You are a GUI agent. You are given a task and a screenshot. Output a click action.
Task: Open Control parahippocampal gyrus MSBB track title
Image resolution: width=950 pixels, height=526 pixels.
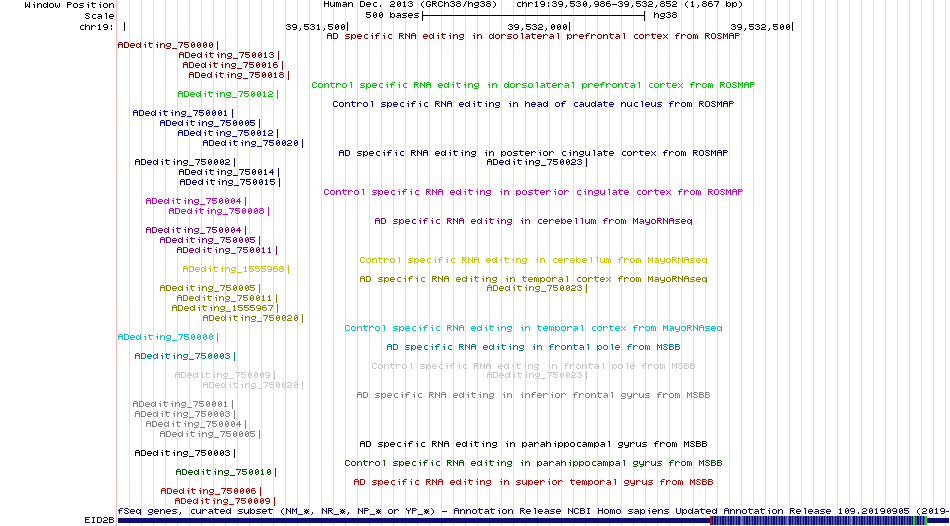(533, 463)
